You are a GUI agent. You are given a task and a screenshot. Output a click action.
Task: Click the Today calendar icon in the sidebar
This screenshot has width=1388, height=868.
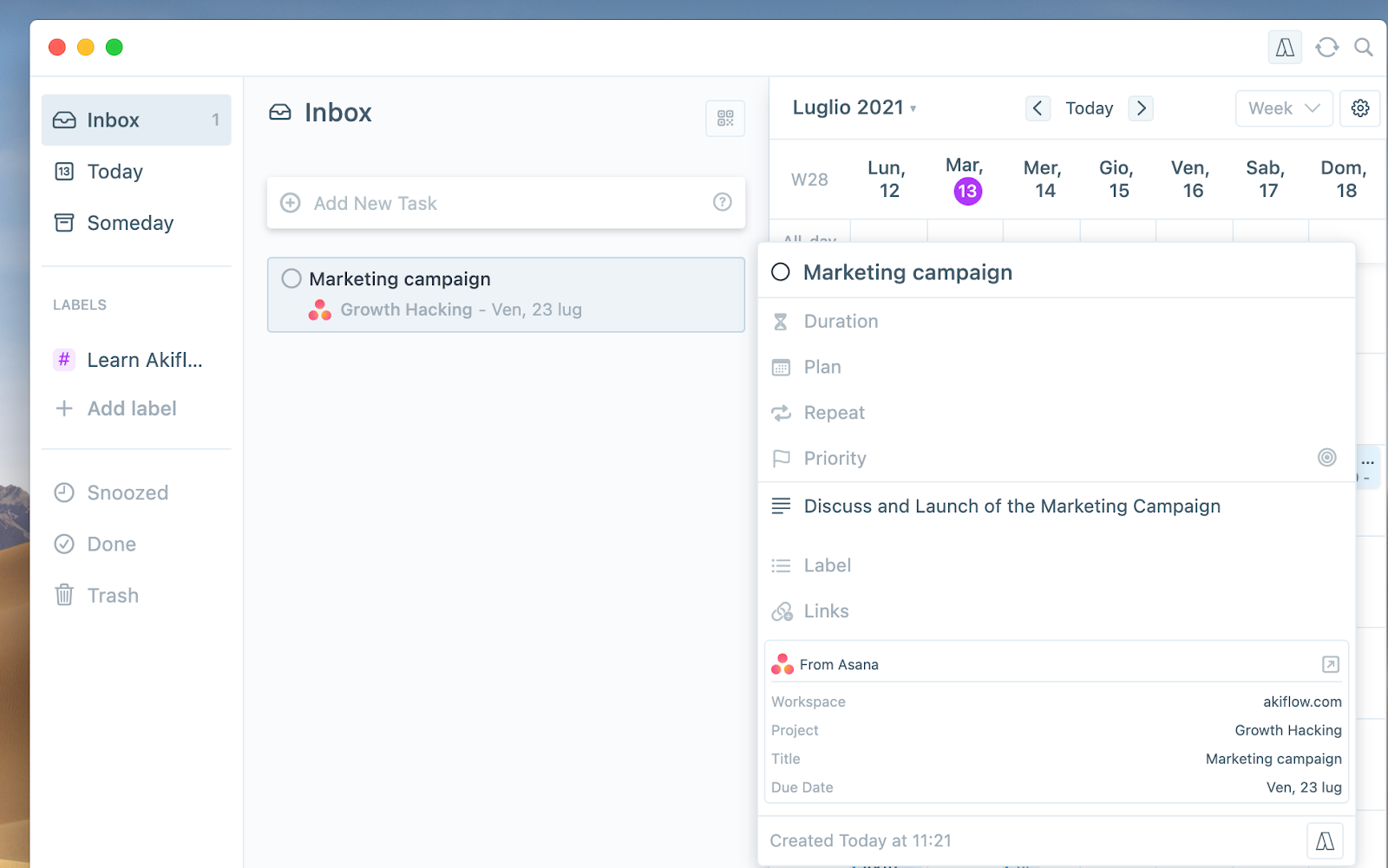64,172
